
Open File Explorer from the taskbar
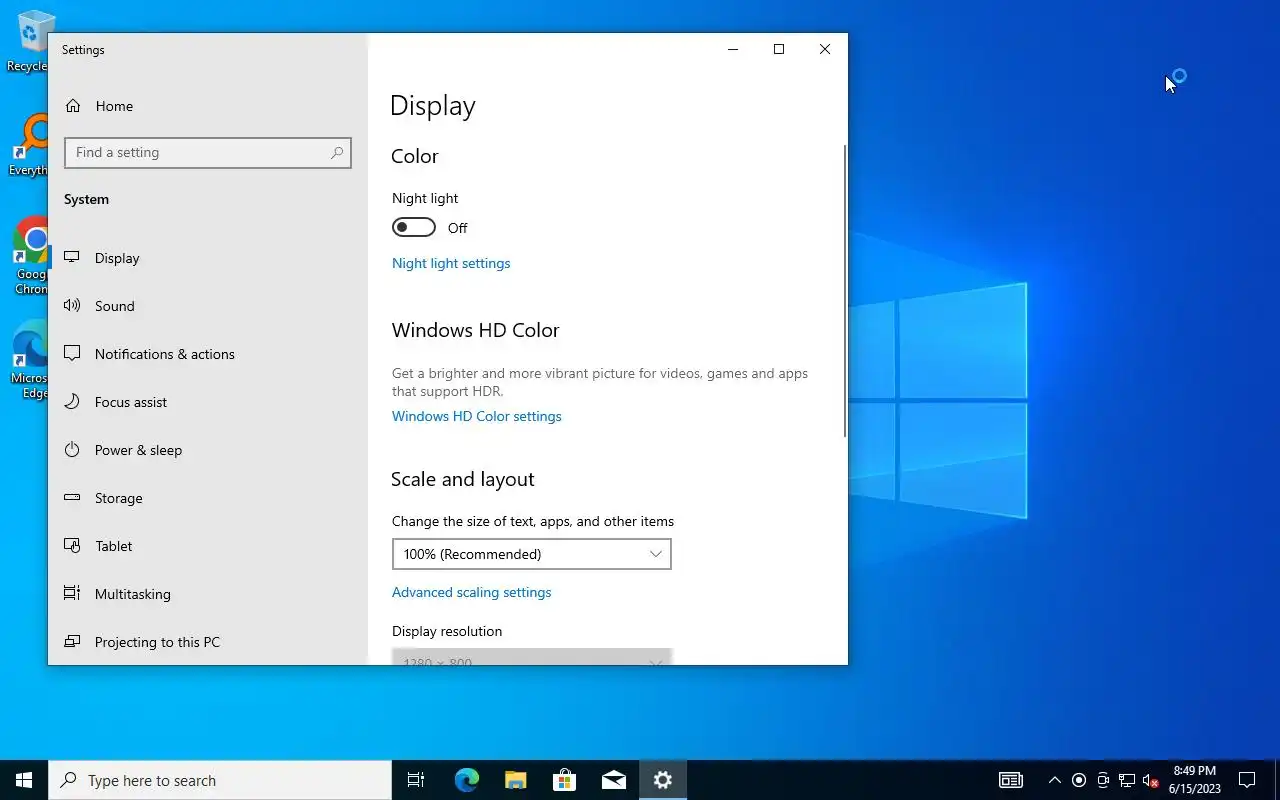515,780
